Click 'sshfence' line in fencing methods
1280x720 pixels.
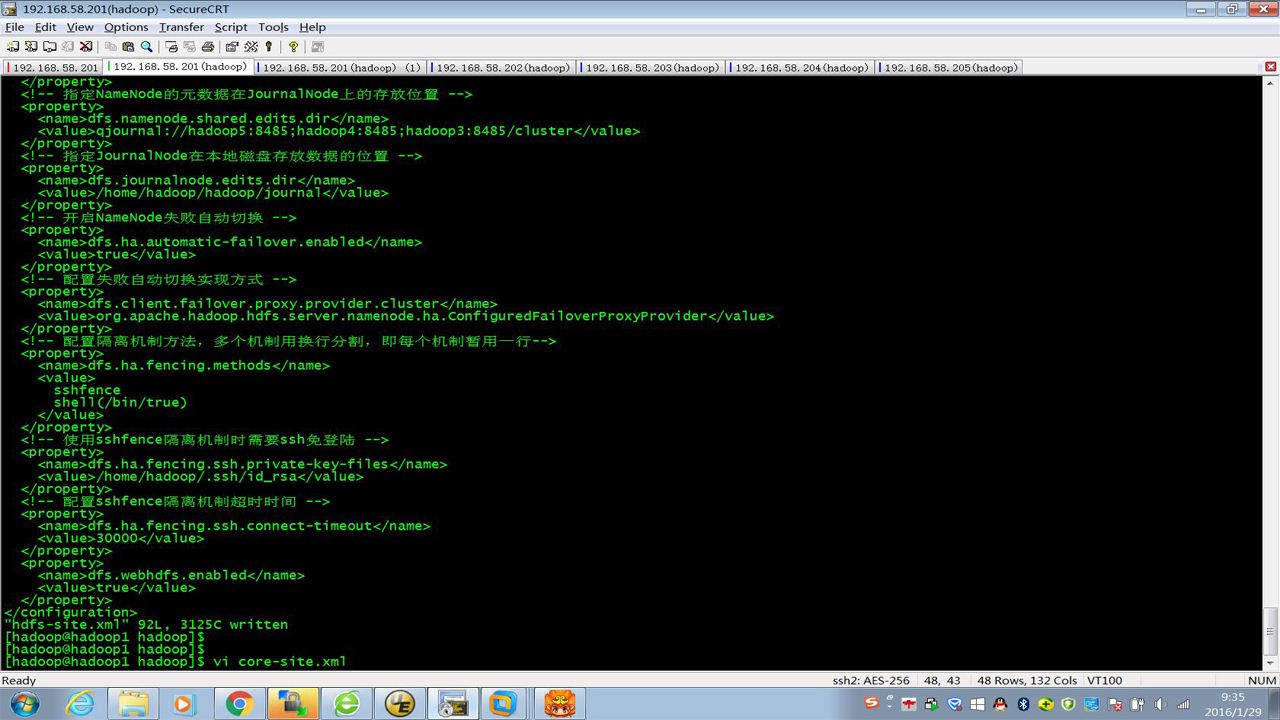pyautogui.click(x=87, y=391)
